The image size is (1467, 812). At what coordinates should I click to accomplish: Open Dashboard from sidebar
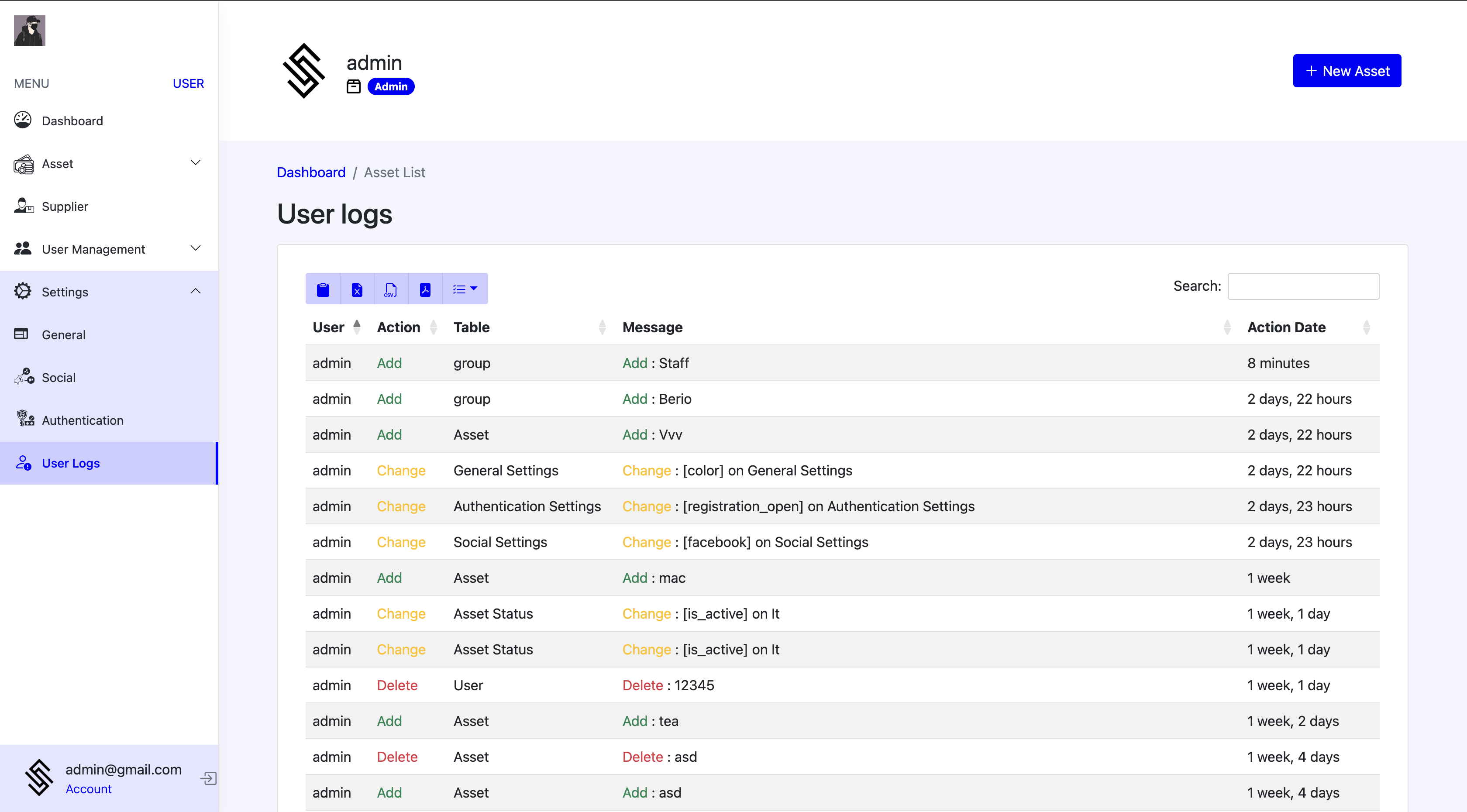[72, 121]
